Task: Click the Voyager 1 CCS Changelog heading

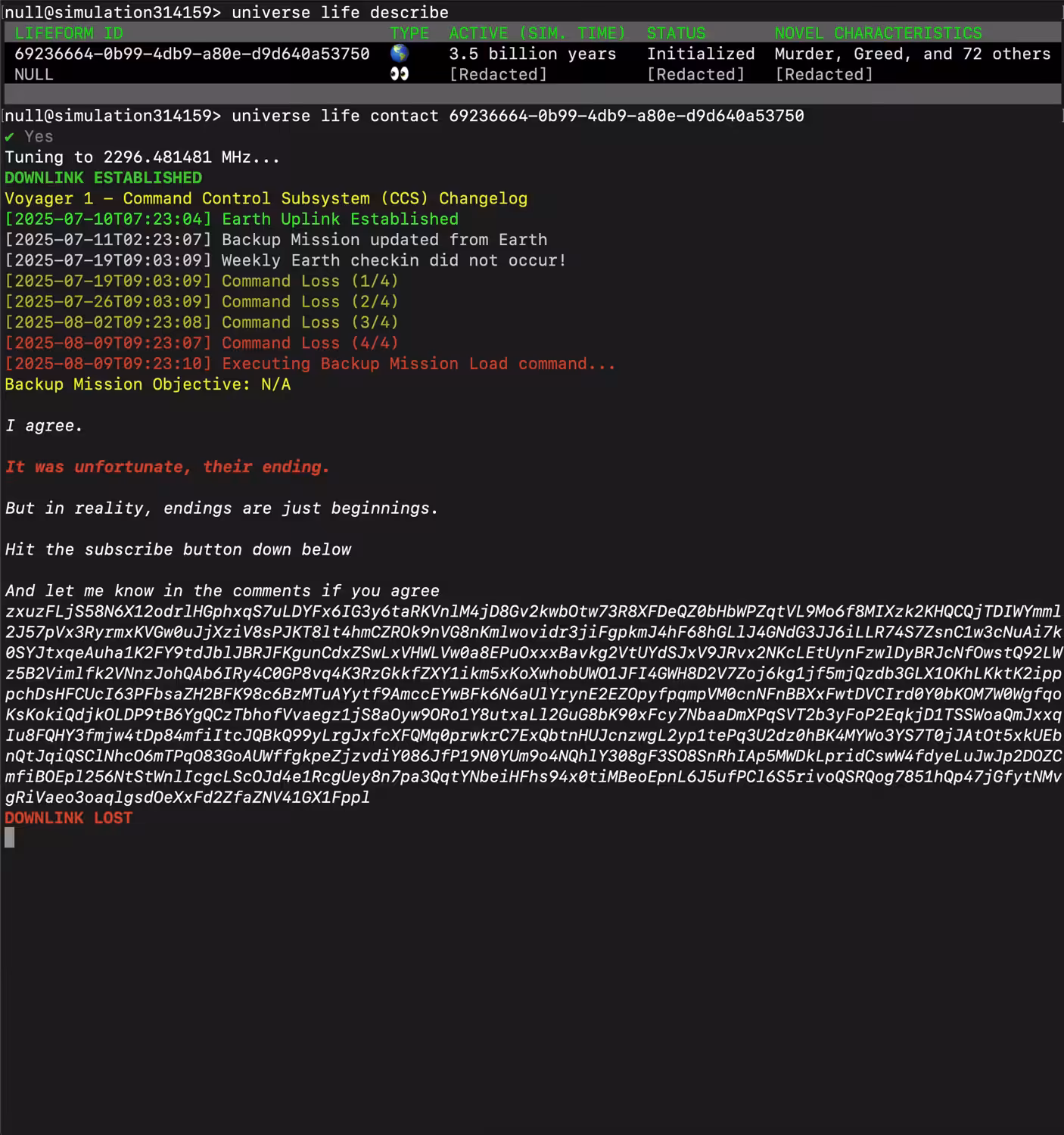Action: pos(266,198)
